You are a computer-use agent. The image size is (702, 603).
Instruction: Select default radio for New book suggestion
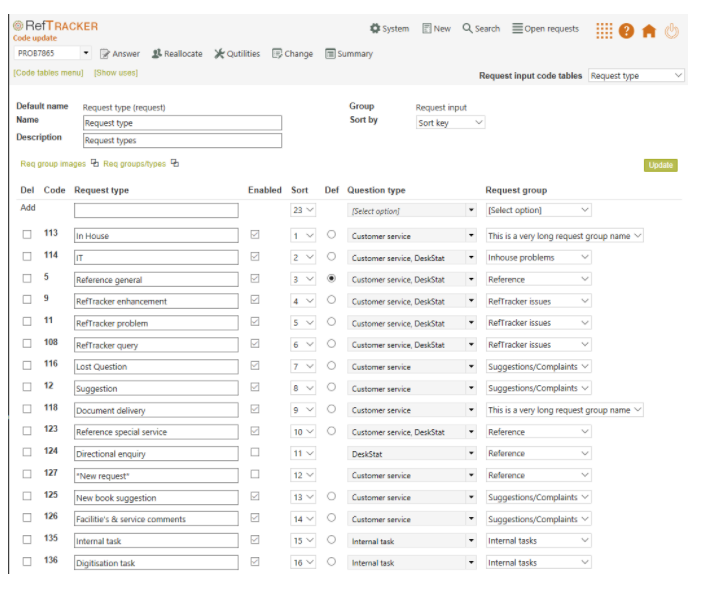point(331,496)
